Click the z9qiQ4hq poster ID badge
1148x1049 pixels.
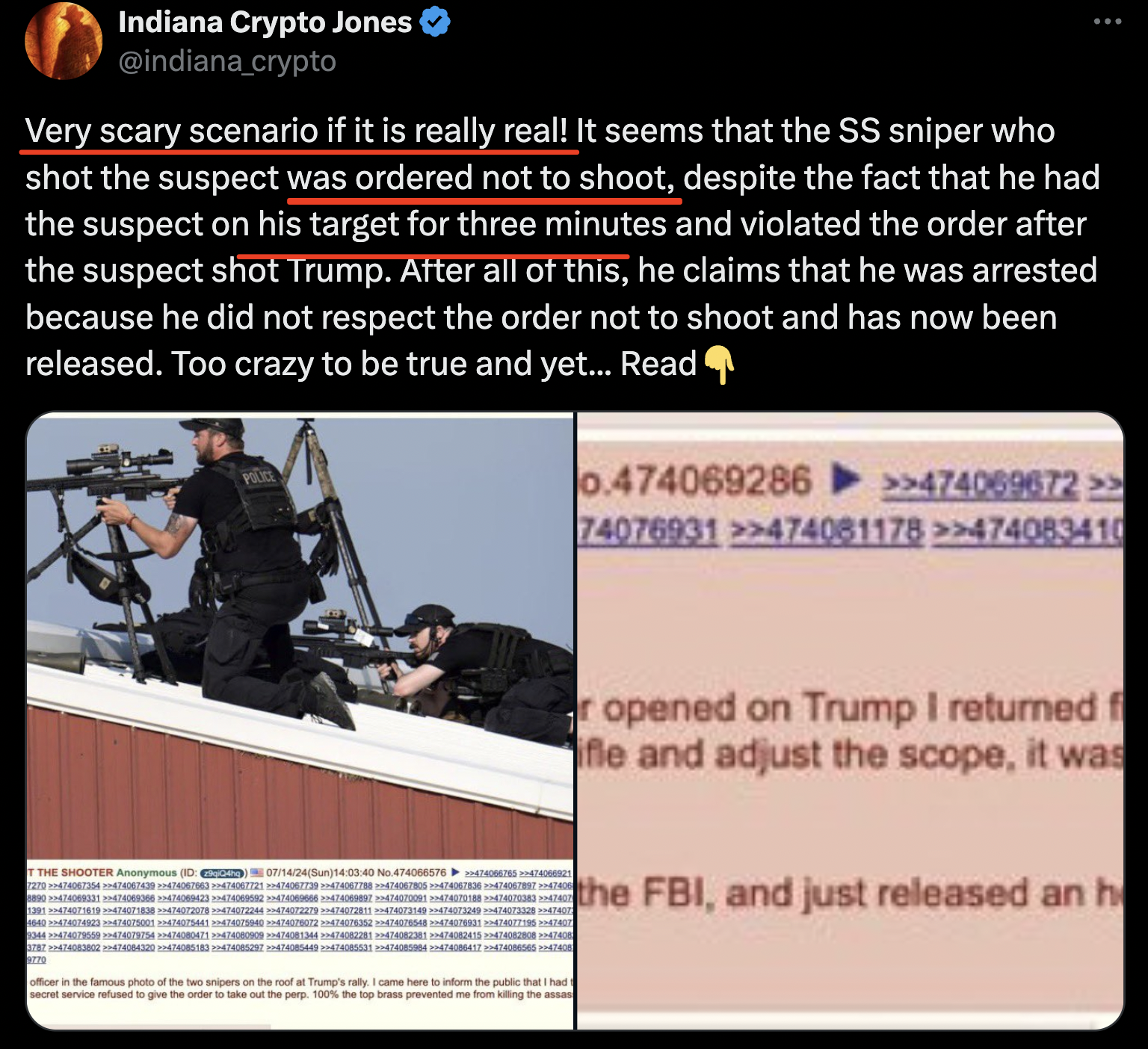(223, 873)
